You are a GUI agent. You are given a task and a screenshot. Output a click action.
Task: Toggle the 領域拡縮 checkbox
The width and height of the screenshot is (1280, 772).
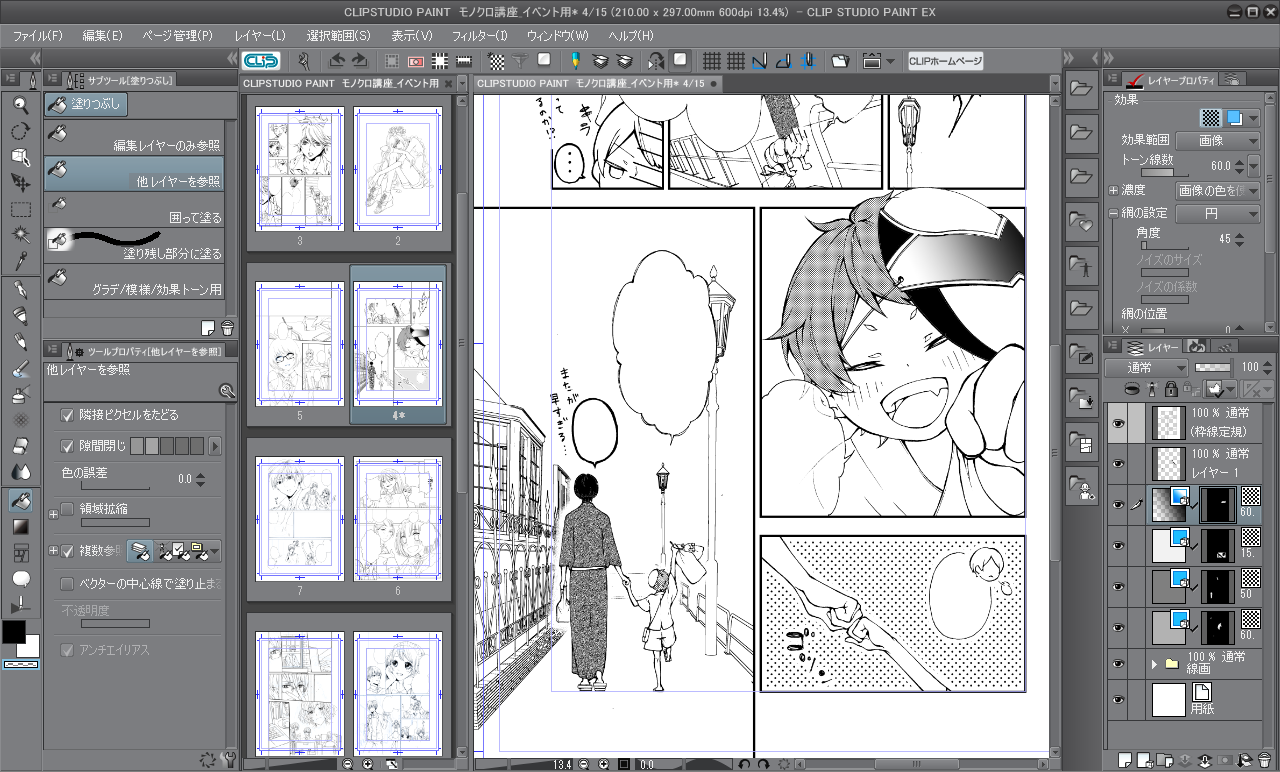tap(67, 509)
